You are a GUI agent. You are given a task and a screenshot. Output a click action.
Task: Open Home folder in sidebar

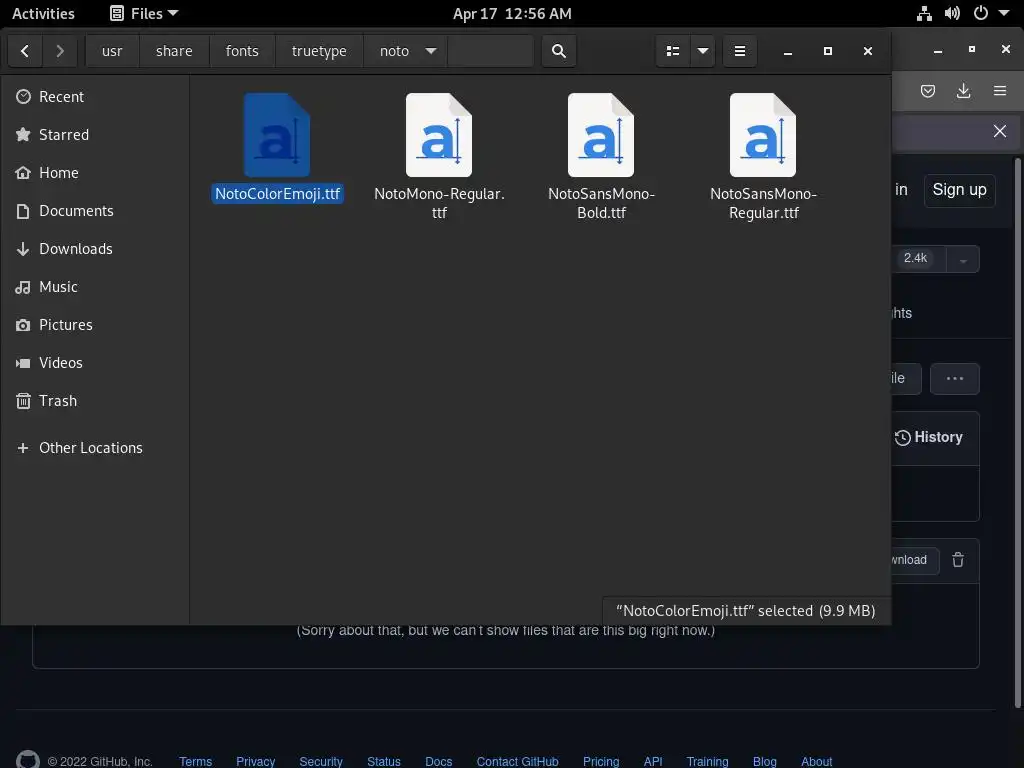point(95,172)
